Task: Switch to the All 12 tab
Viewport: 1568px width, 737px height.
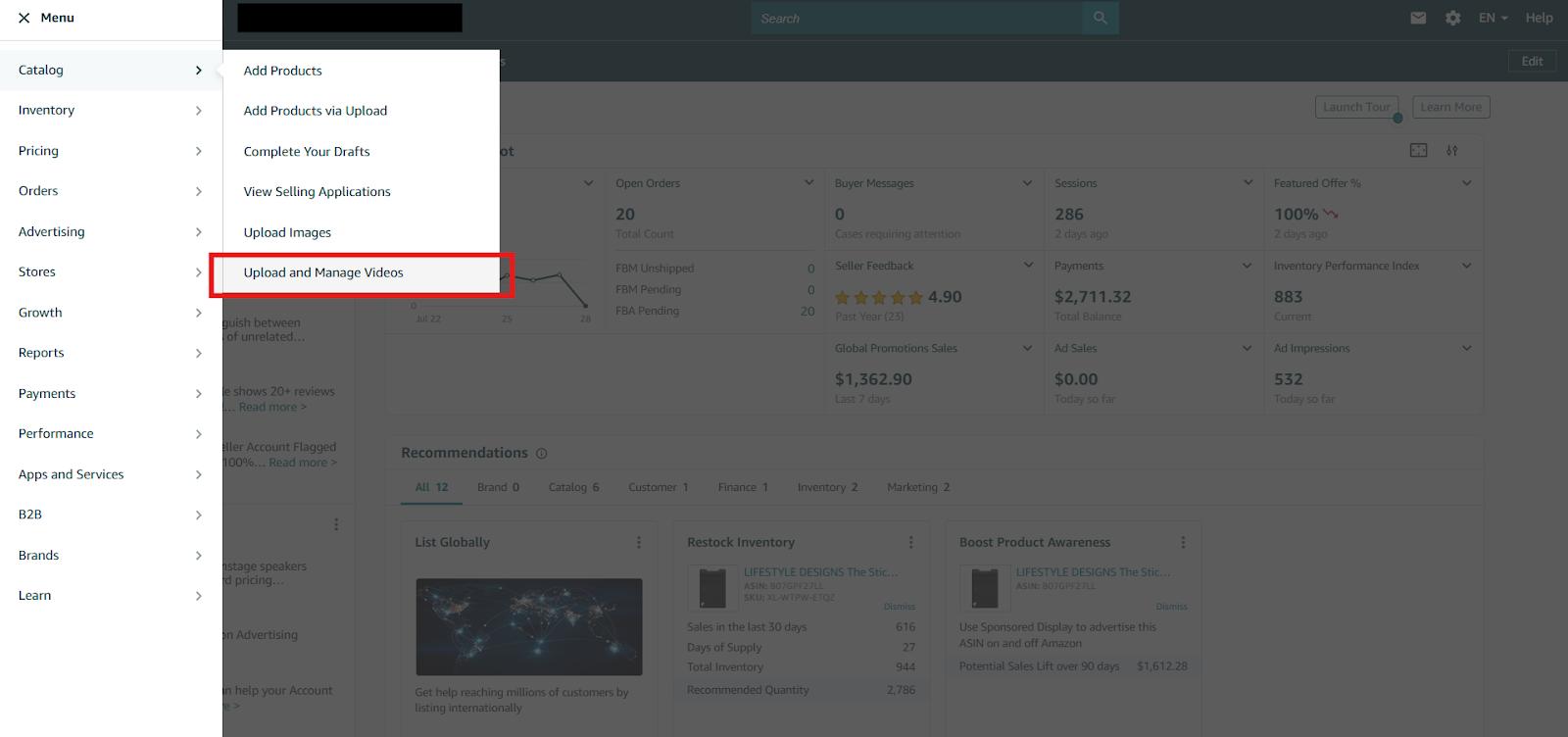Action: click(431, 487)
